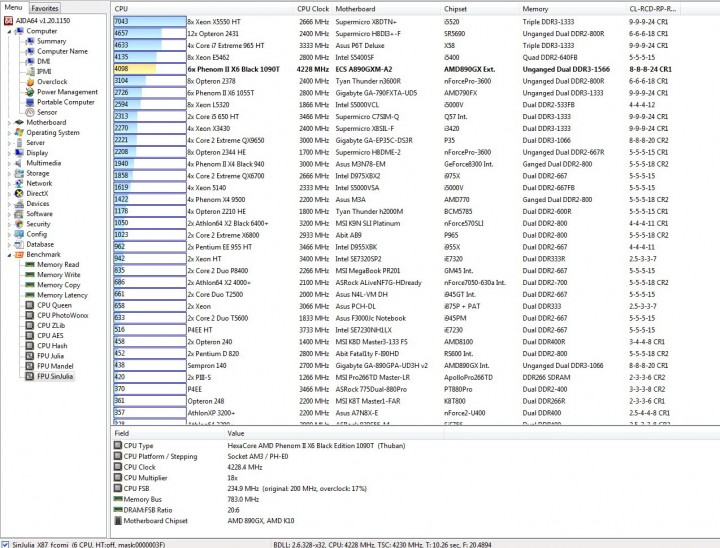Sort by the Motherboard column header
The image size is (720, 548).
tap(387, 9)
